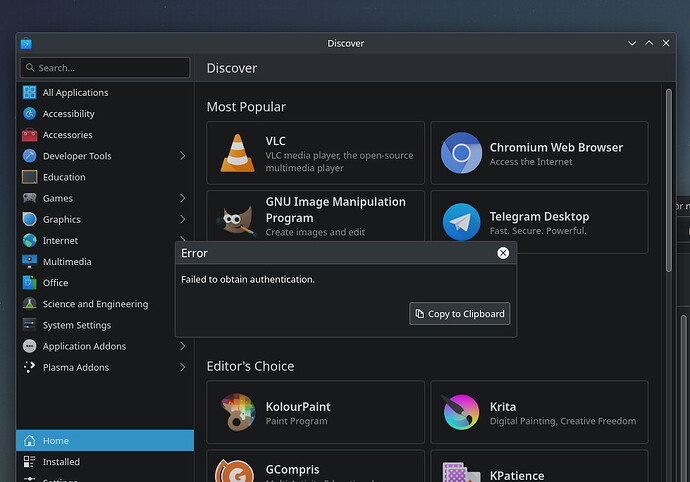Expand the Application Addons chevron
690x482 pixels.
pos(182,346)
